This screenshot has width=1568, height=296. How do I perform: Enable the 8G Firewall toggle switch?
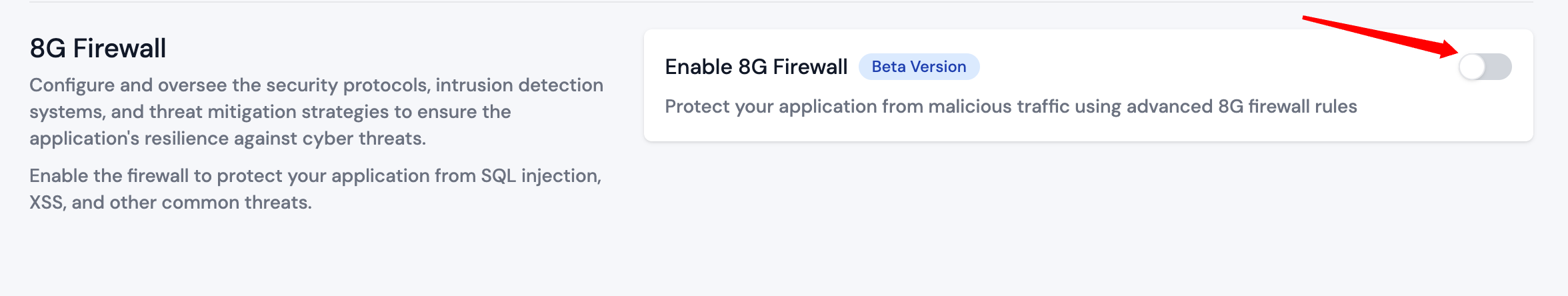[x=1485, y=67]
